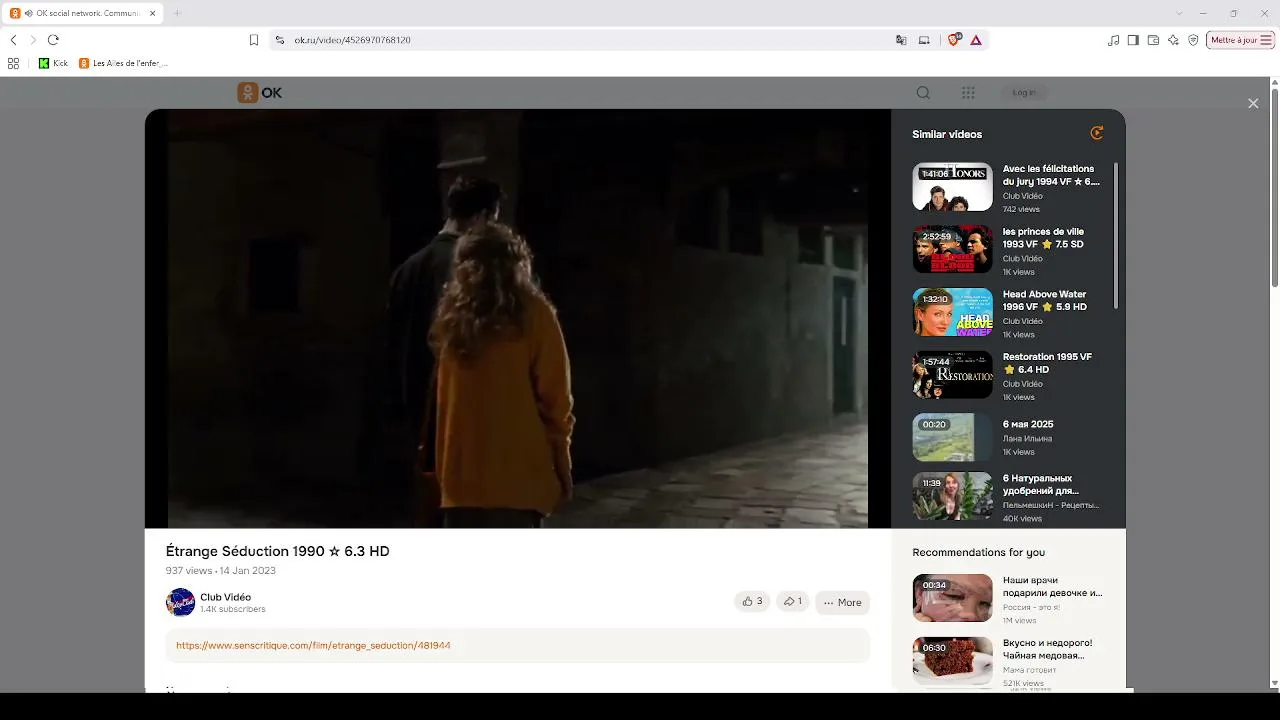Click title Restoration 1995 VF
1280x720 pixels.
click(1047, 363)
